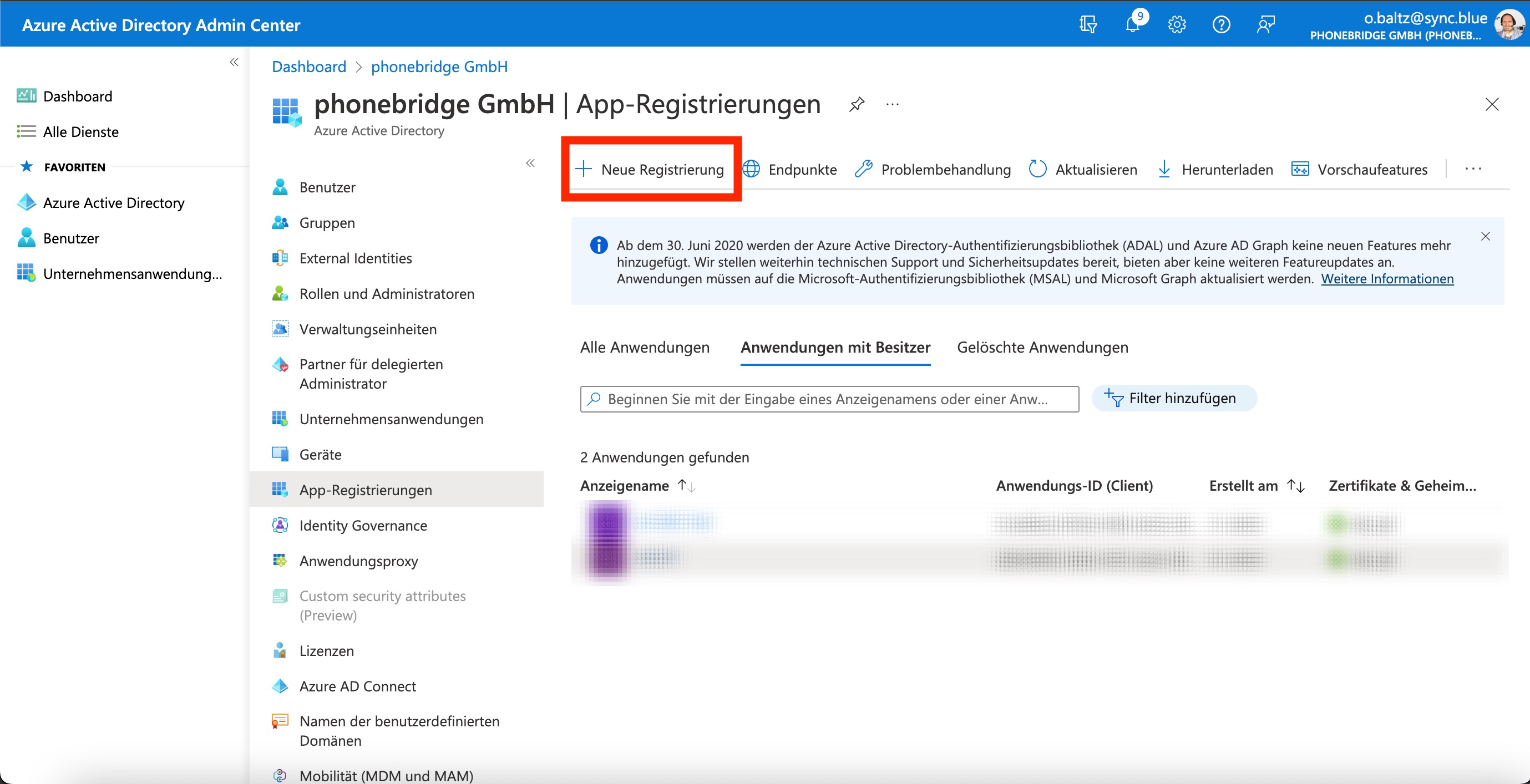Click the application name search field
The width and height of the screenshot is (1530, 784).
click(x=829, y=399)
